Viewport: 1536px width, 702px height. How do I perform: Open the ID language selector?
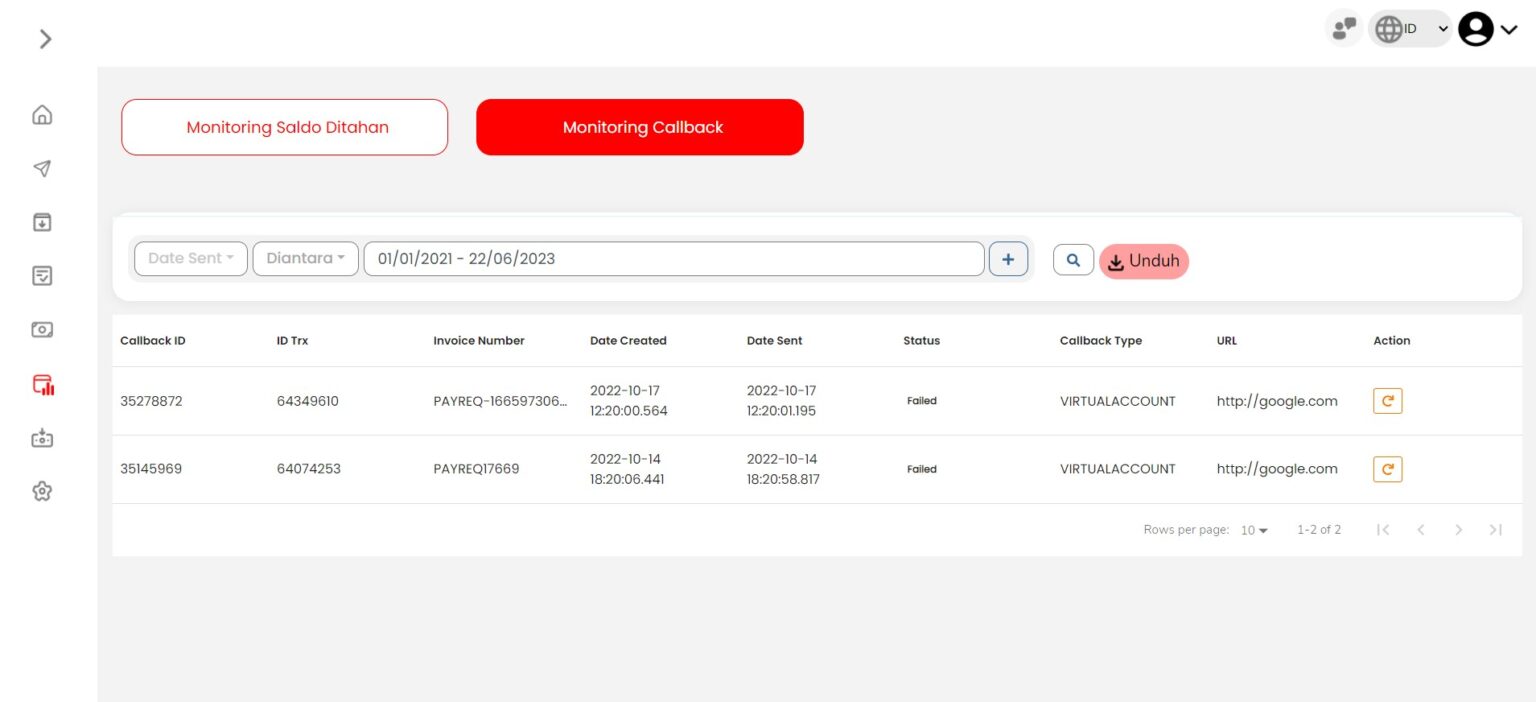pos(1410,28)
